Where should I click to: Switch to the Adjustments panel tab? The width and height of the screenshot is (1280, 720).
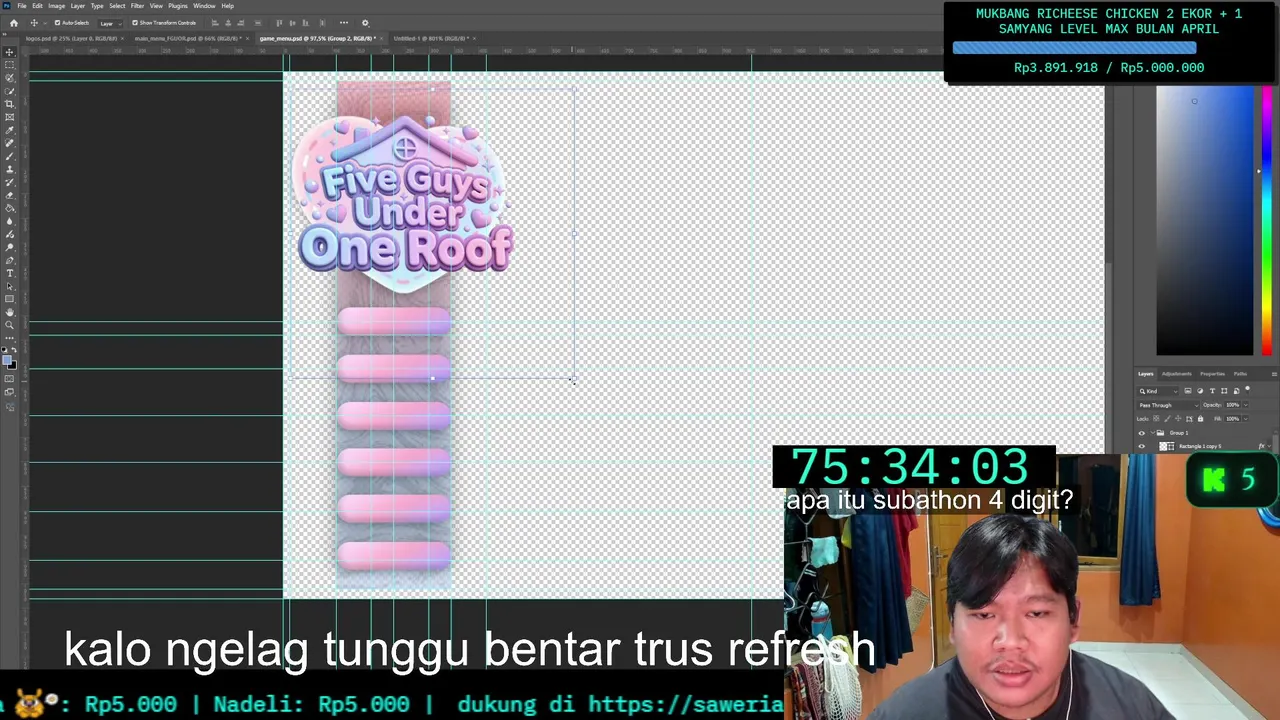[x=1177, y=374]
